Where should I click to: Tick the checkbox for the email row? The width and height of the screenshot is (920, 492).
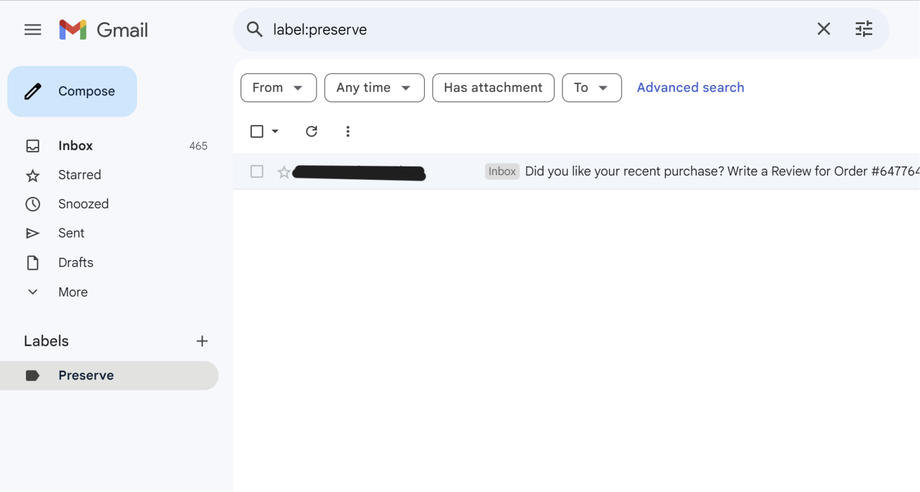[x=257, y=172]
